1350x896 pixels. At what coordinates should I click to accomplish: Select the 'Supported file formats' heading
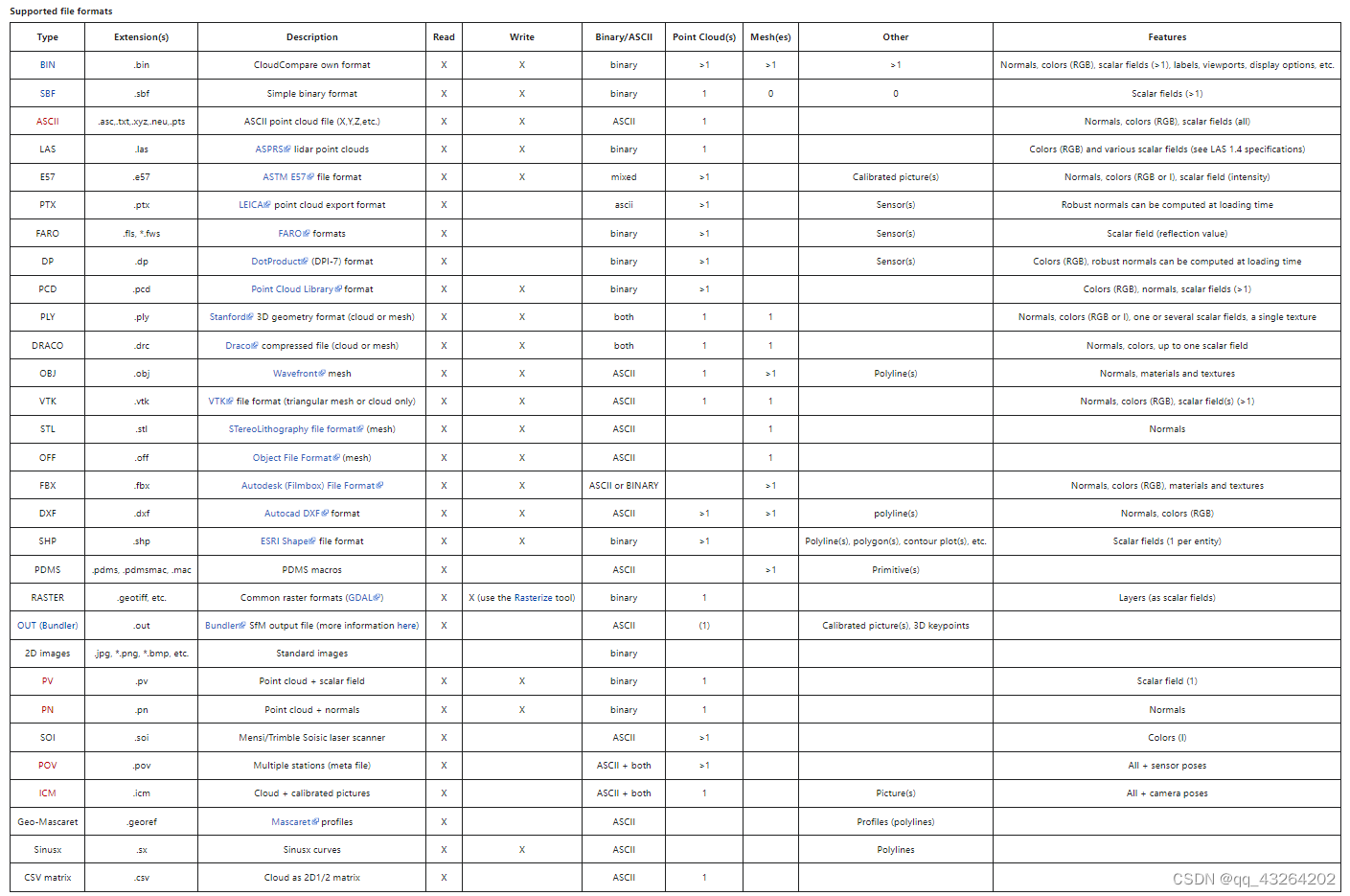(60, 11)
